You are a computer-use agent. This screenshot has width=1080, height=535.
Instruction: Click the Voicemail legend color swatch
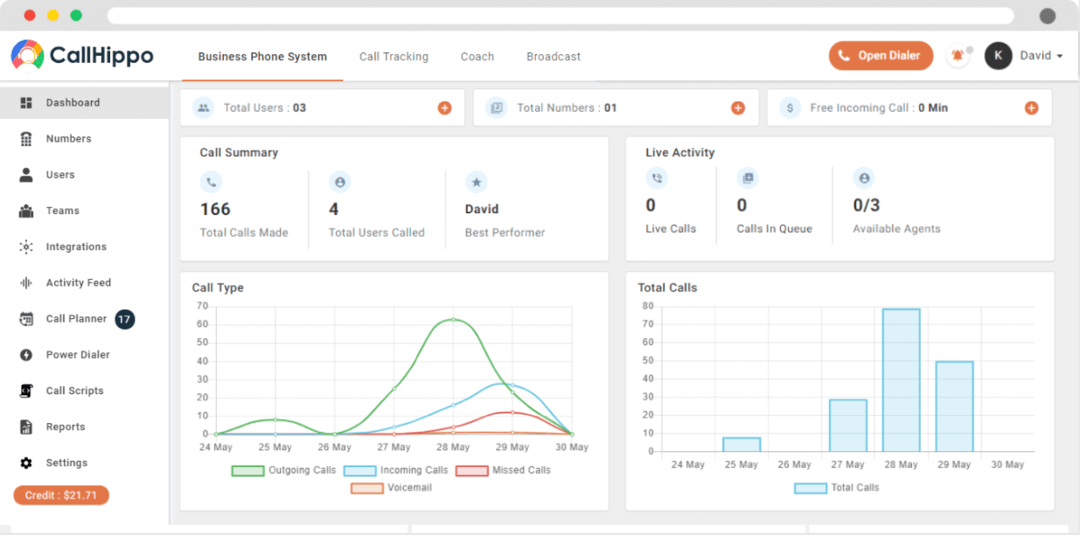click(x=366, y=488)
